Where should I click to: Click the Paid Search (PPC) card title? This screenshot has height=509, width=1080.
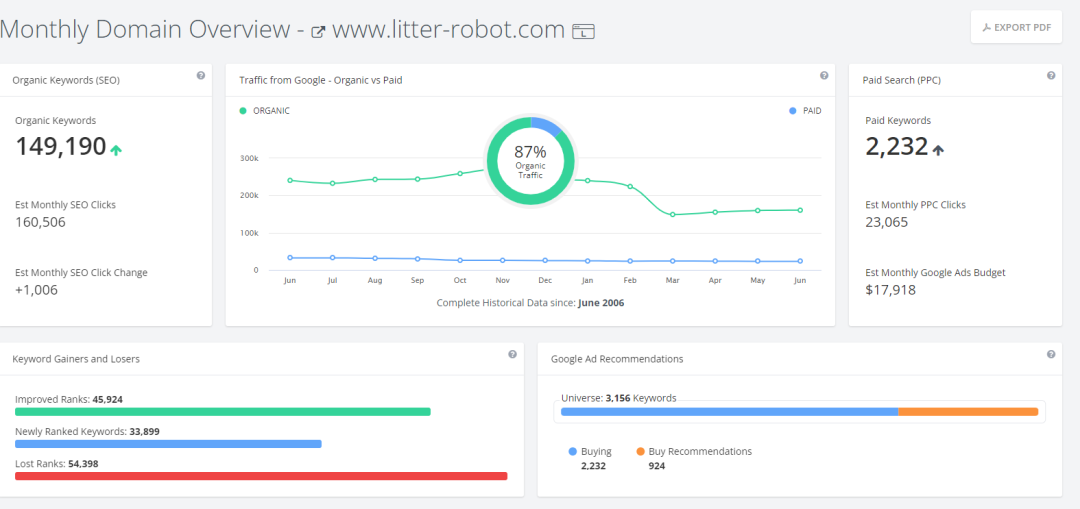(x=902, y=80)
